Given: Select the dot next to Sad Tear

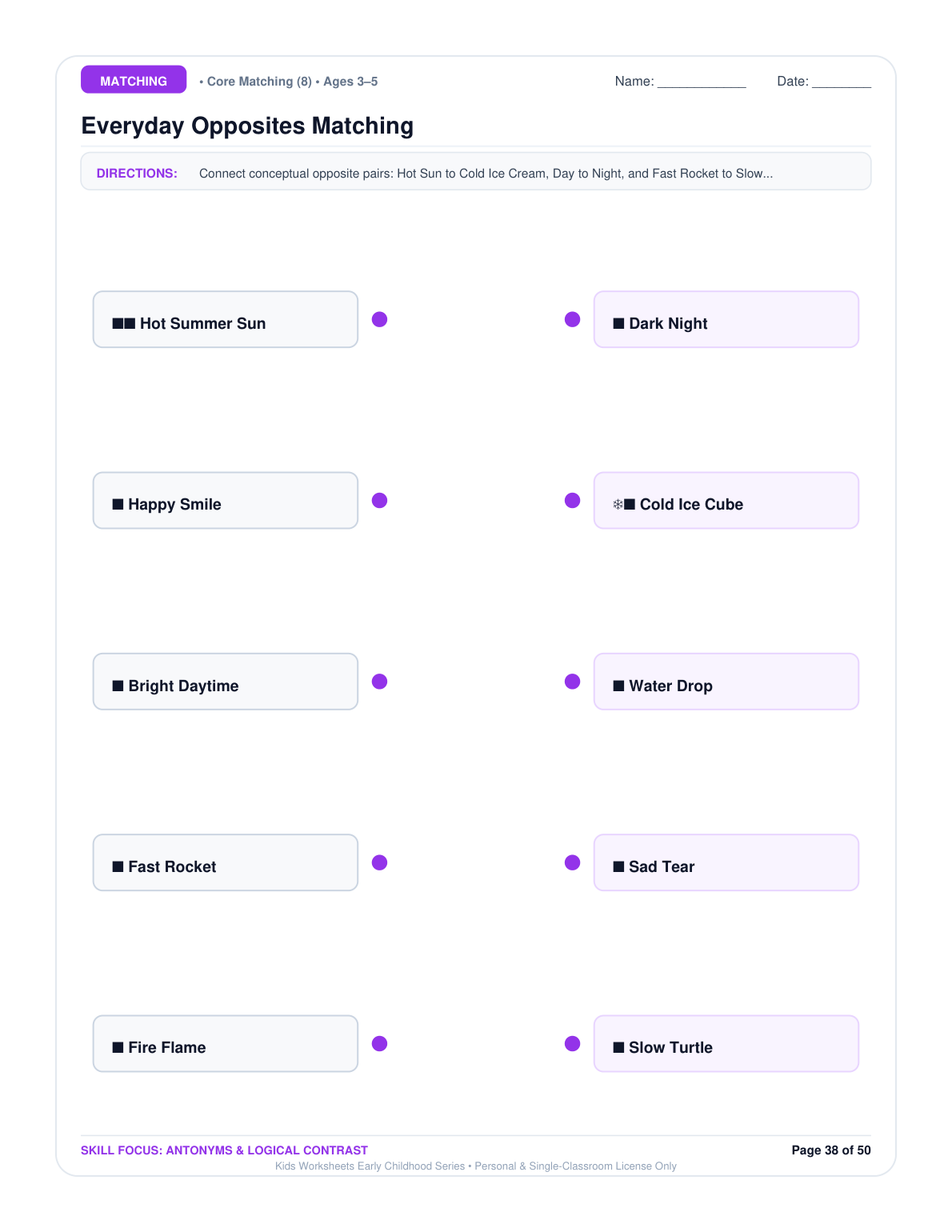Looking at the screenshot, I should pyautogui.click(x=573, y=862).
